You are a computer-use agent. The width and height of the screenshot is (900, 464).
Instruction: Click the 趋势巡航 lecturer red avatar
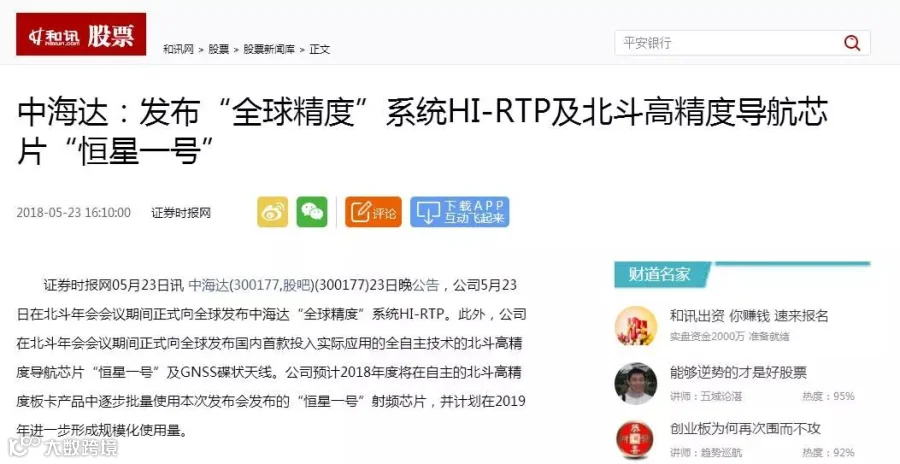635,440
